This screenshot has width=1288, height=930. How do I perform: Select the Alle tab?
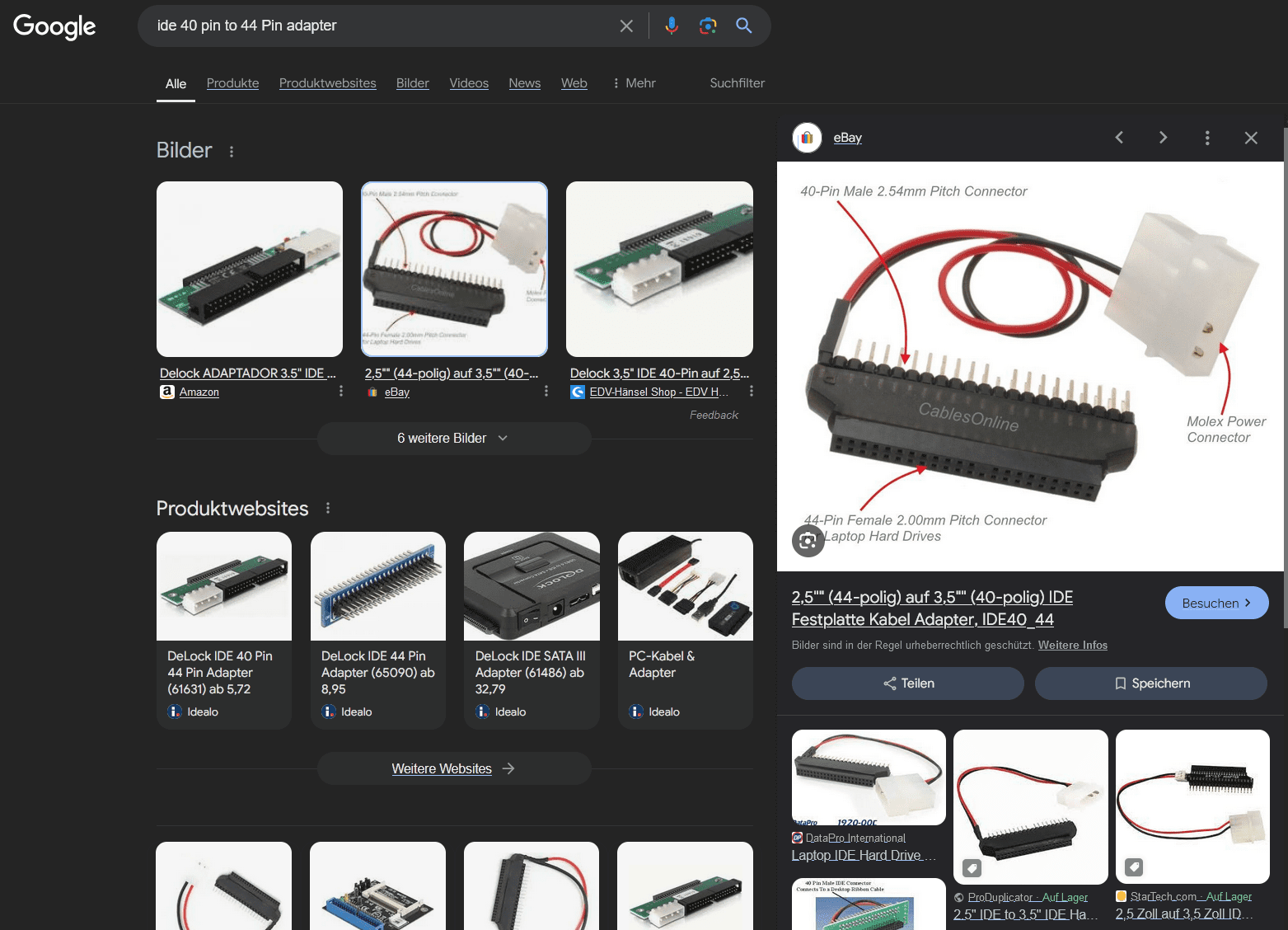point(176,84)
